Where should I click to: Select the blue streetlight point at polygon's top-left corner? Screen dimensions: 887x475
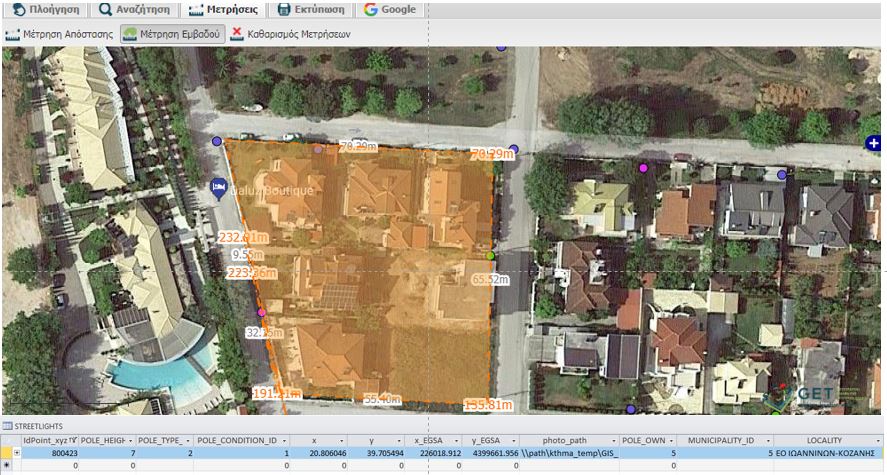pyautogui.click(x=216, y=141)
